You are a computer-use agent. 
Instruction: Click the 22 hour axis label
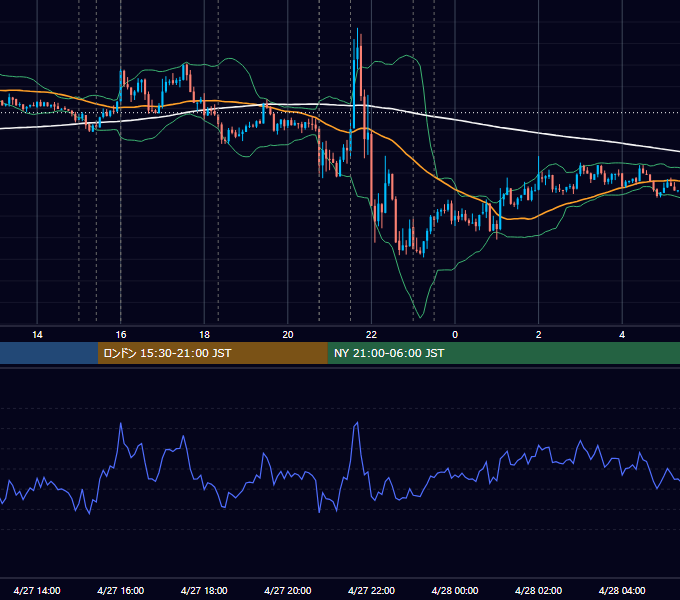[371, 335]
